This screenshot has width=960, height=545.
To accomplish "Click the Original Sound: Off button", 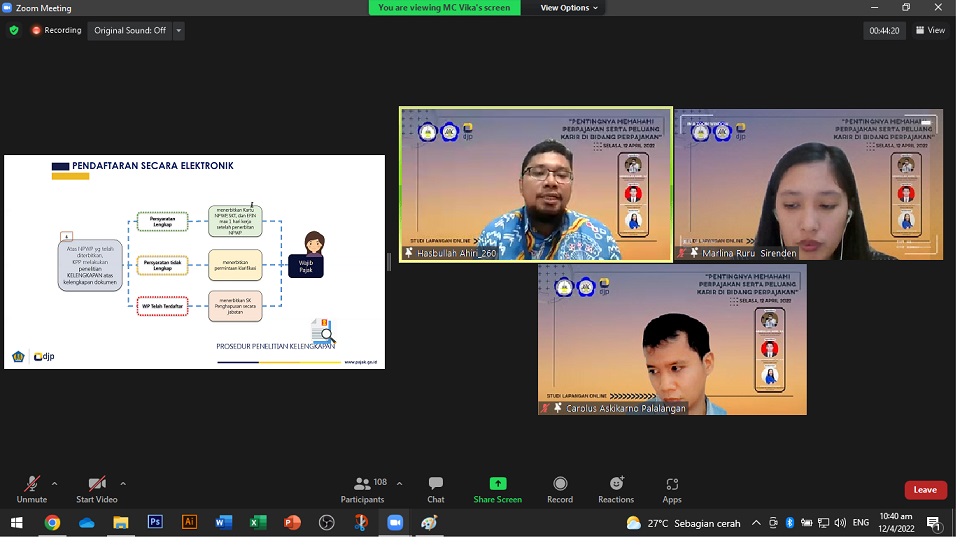I will (130, 30).
